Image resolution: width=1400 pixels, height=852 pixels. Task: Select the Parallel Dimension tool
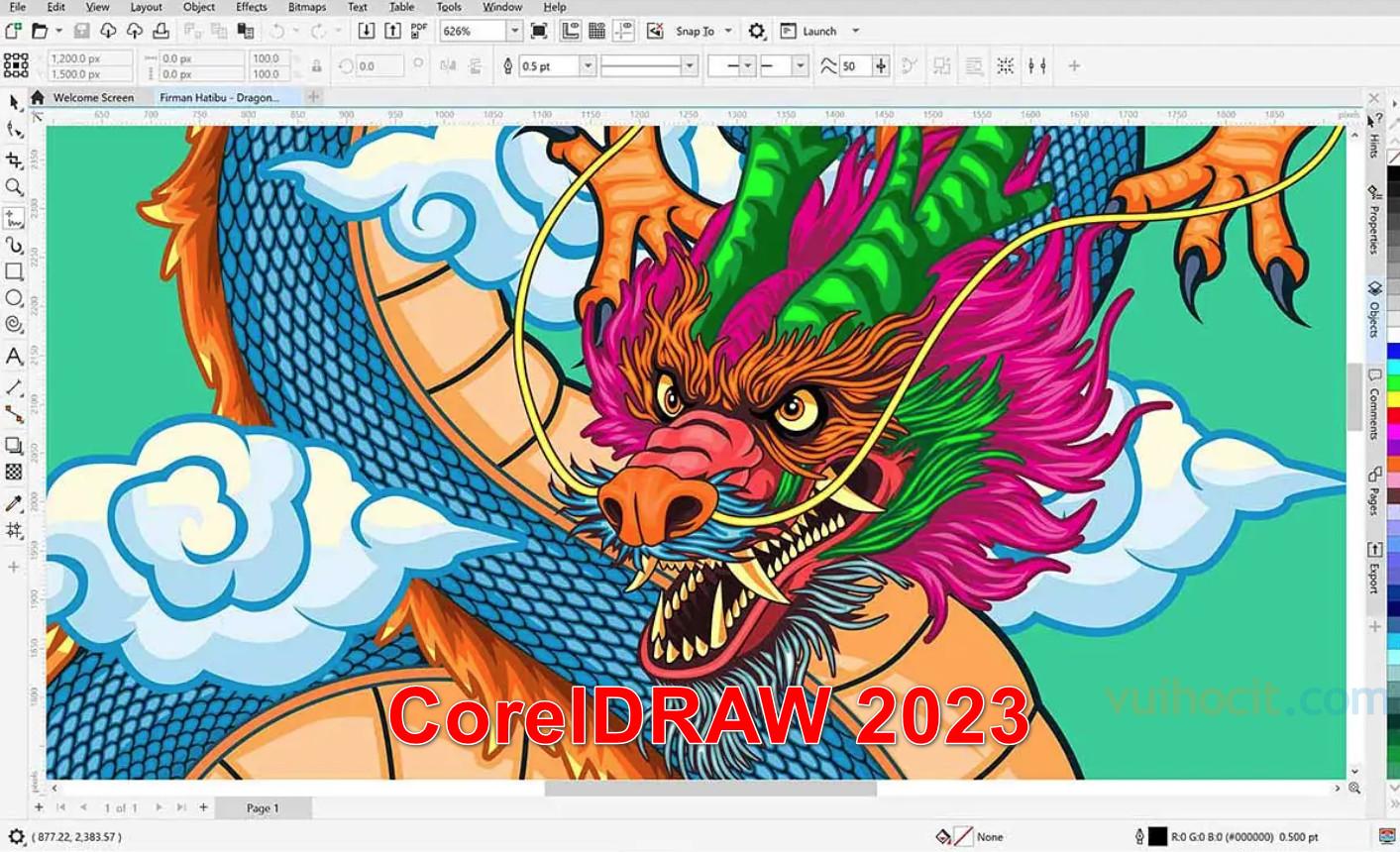(x=14, y=387)
